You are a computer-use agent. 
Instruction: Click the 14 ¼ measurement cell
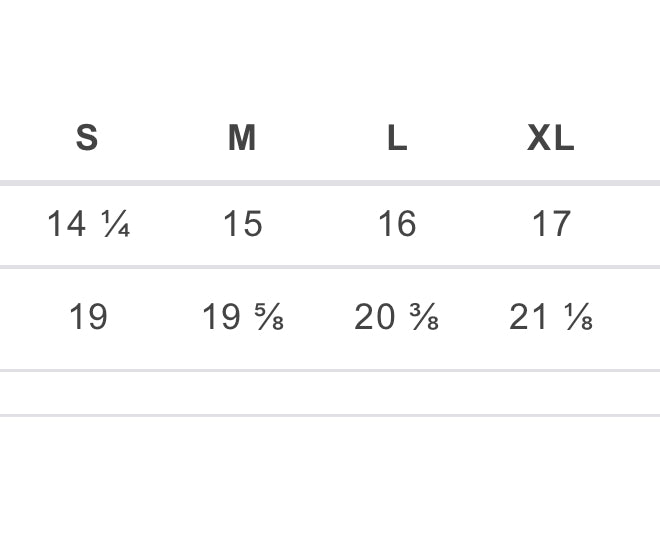[88, 225]
